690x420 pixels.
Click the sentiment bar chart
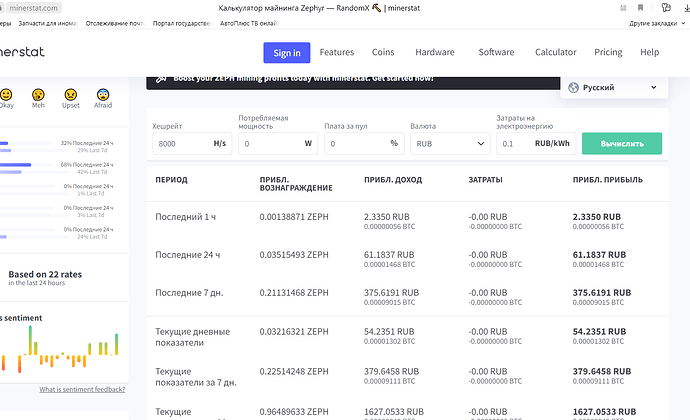coord(59,351)
